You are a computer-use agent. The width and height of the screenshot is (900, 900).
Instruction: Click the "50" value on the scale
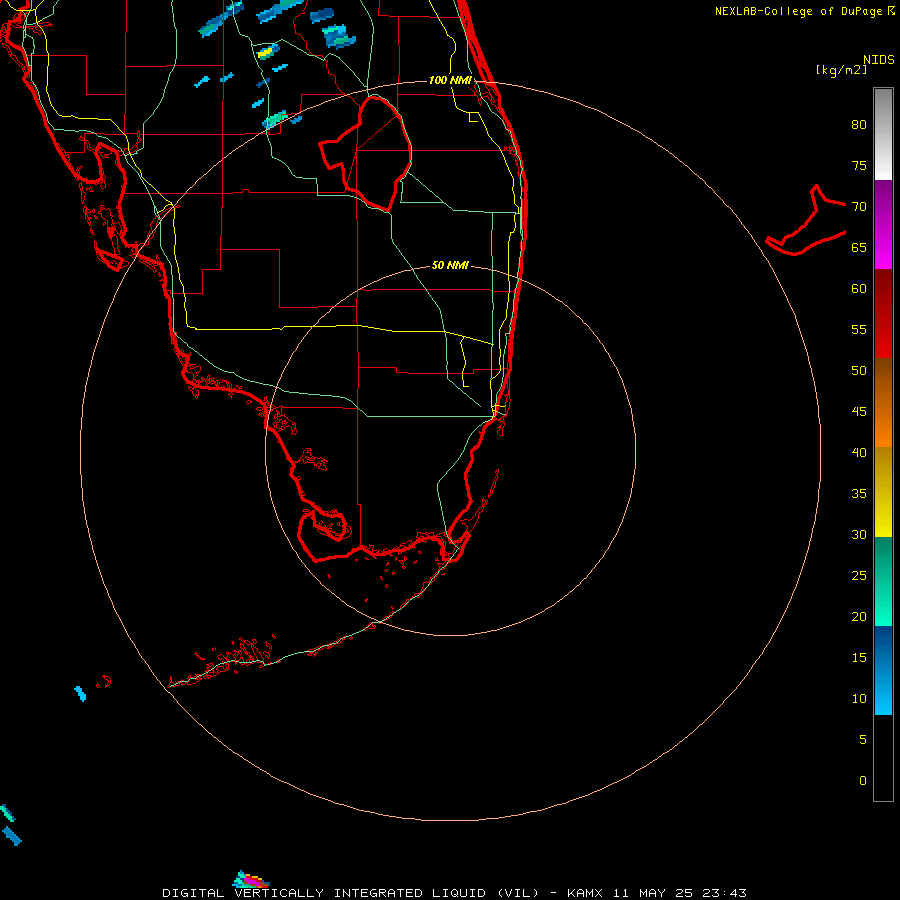[859, 370]
